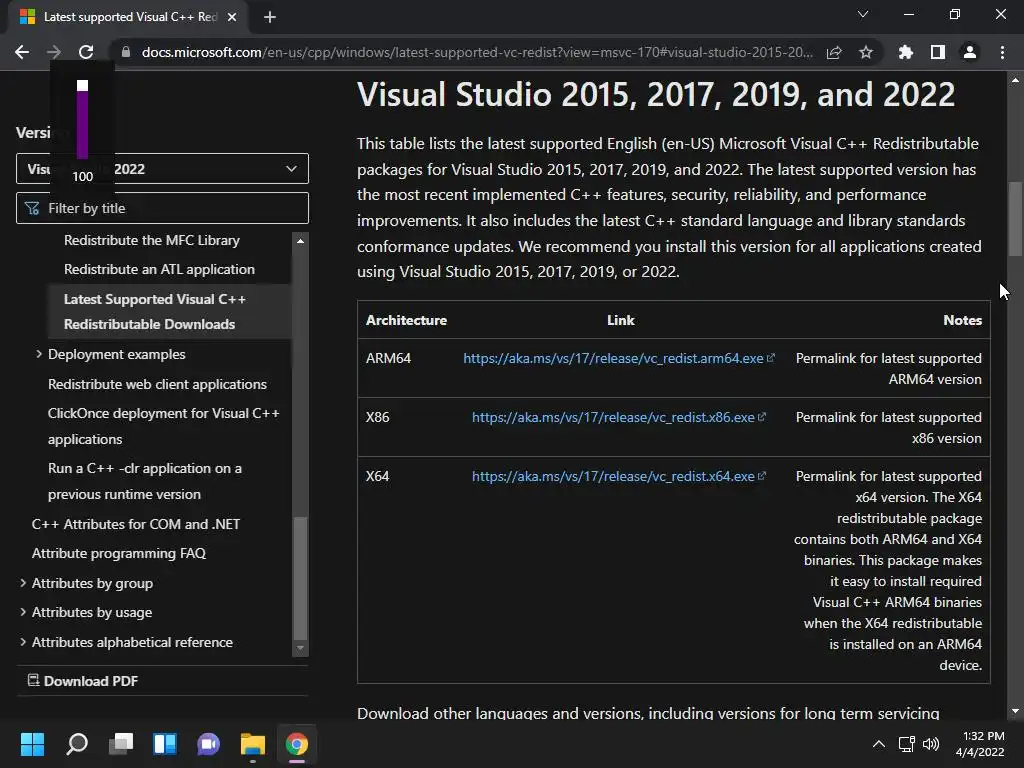Open ClickOnce deployment for Visual C++
The width and height of the screenshot is (1024, 768).
163,426
